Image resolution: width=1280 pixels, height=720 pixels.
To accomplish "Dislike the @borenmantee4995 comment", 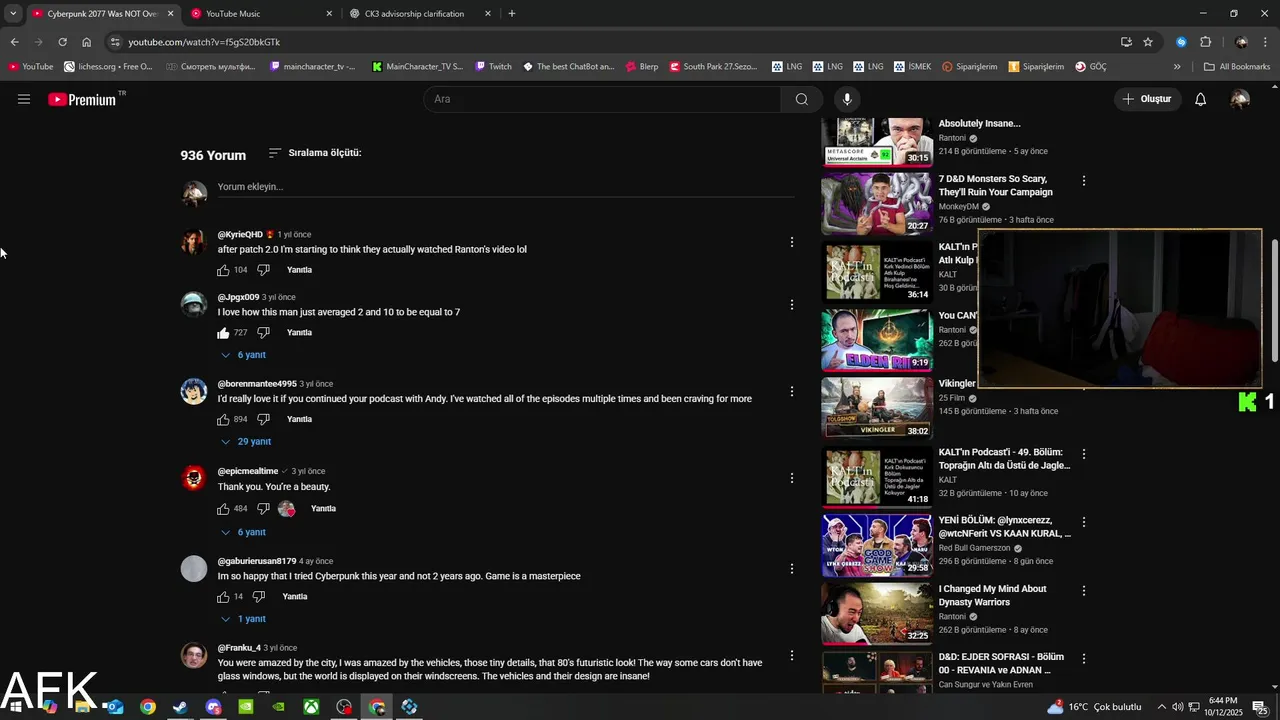I will (263, 419).
